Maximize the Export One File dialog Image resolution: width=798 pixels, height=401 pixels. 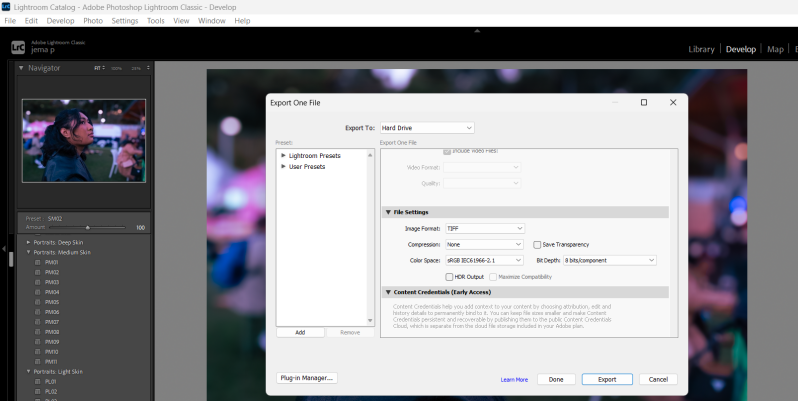[x=644, y=102]
